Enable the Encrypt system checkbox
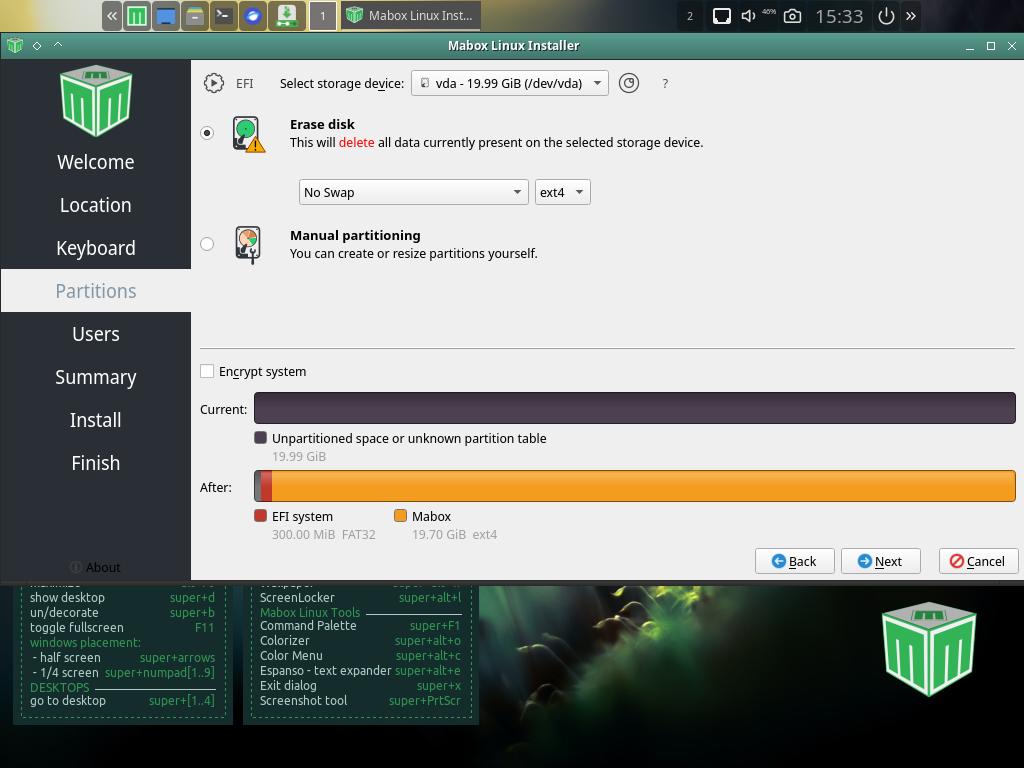 point(207,371)
